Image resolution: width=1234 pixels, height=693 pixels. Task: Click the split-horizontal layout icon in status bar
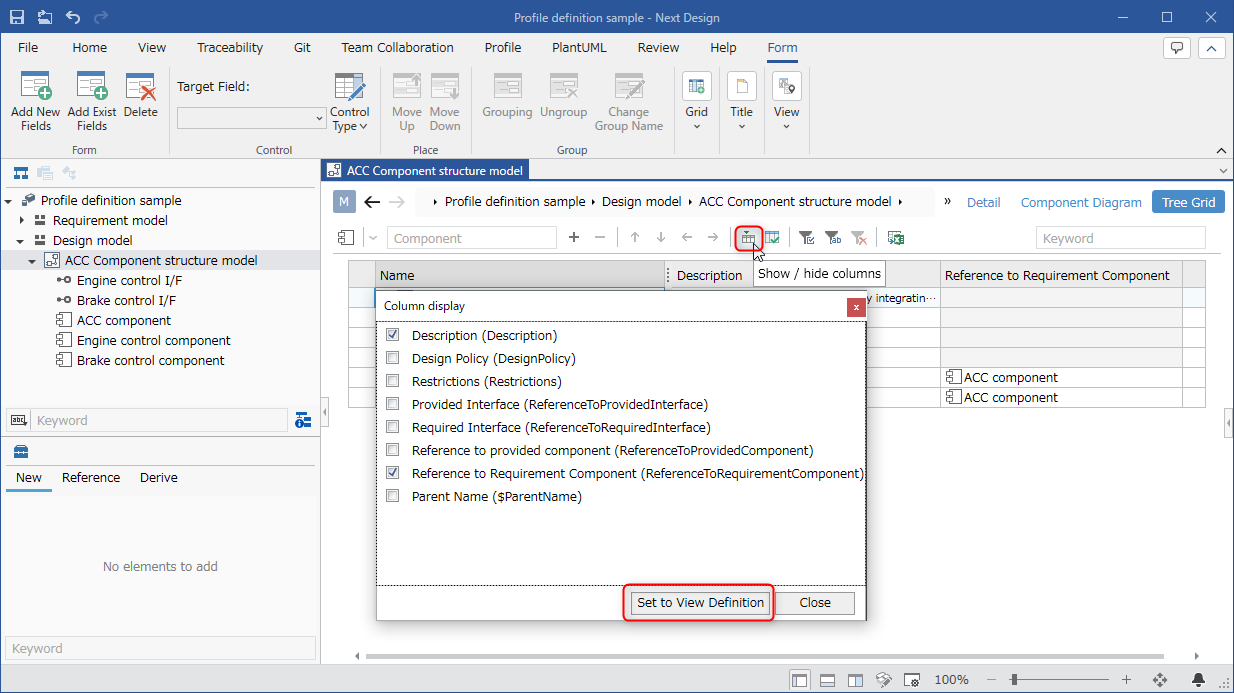click(x=828, y=680)
